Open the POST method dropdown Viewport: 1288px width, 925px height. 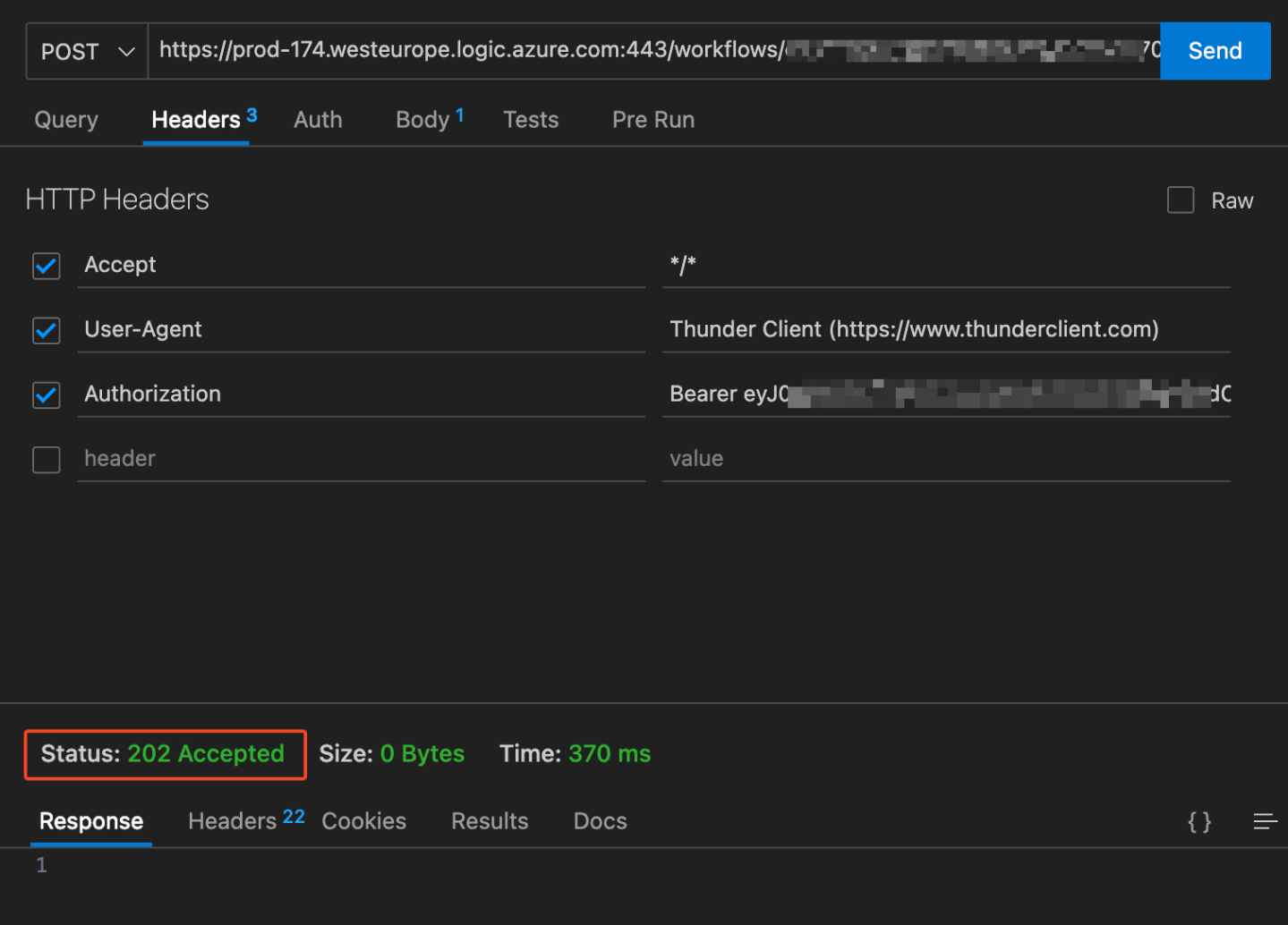86,51
